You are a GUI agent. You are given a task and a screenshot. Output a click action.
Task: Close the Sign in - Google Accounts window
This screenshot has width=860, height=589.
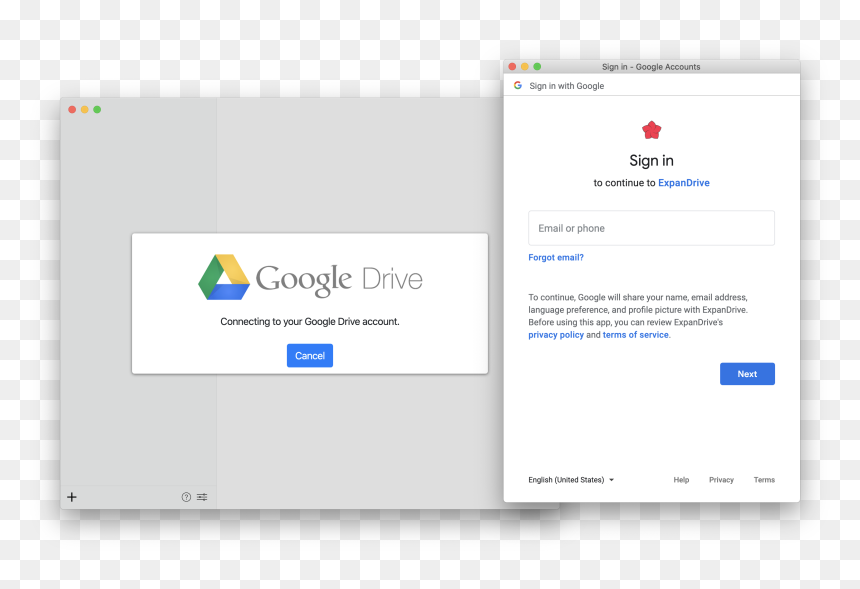click(x=512, y=66)
